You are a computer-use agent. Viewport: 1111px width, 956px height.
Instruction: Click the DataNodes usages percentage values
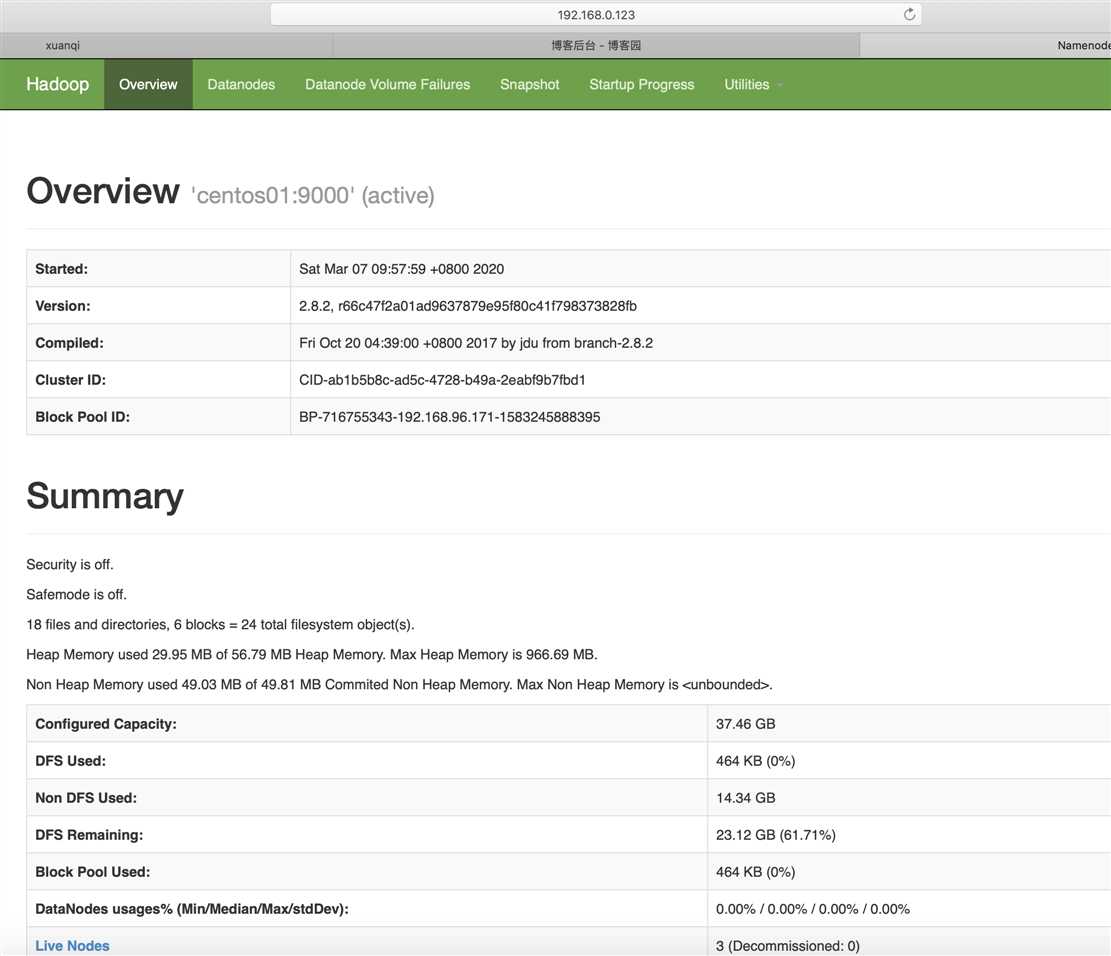pos(813,909)
